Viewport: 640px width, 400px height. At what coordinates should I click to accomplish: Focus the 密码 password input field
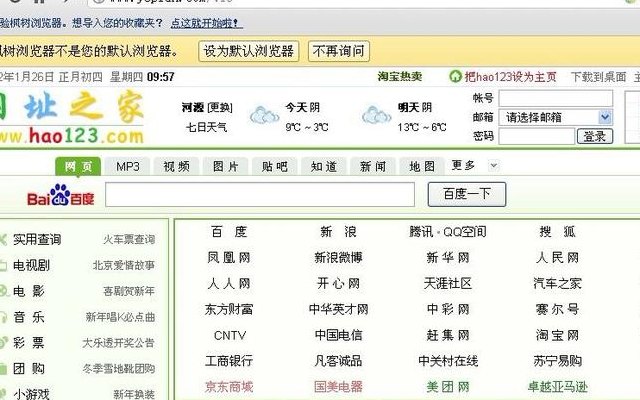537,136
